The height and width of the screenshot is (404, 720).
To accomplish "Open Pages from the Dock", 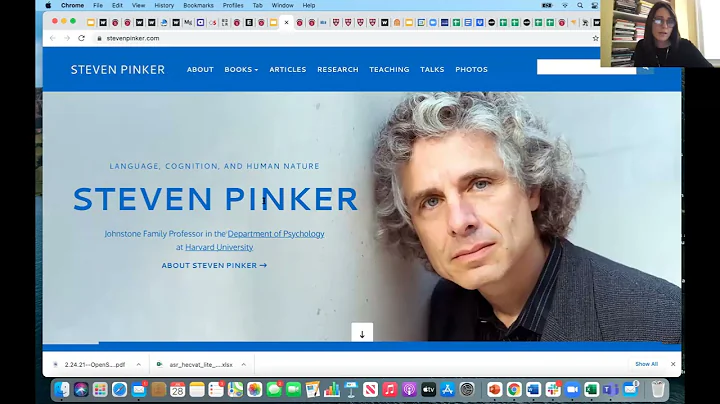I will point(312,389).
